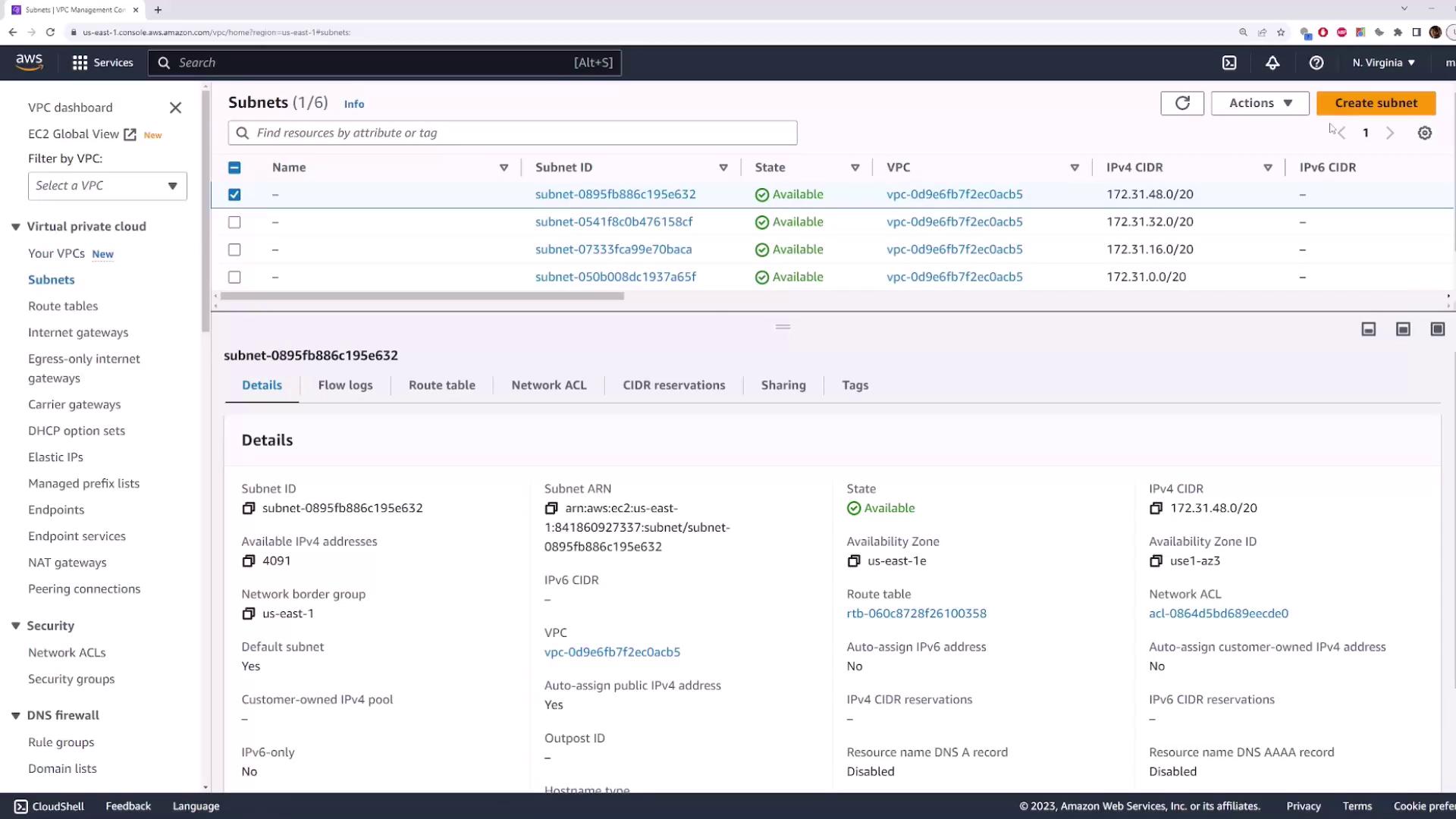Viewport: 1456px width, 819px height.
Task: Open the notifications bell icon
Action: [1272, 63]
